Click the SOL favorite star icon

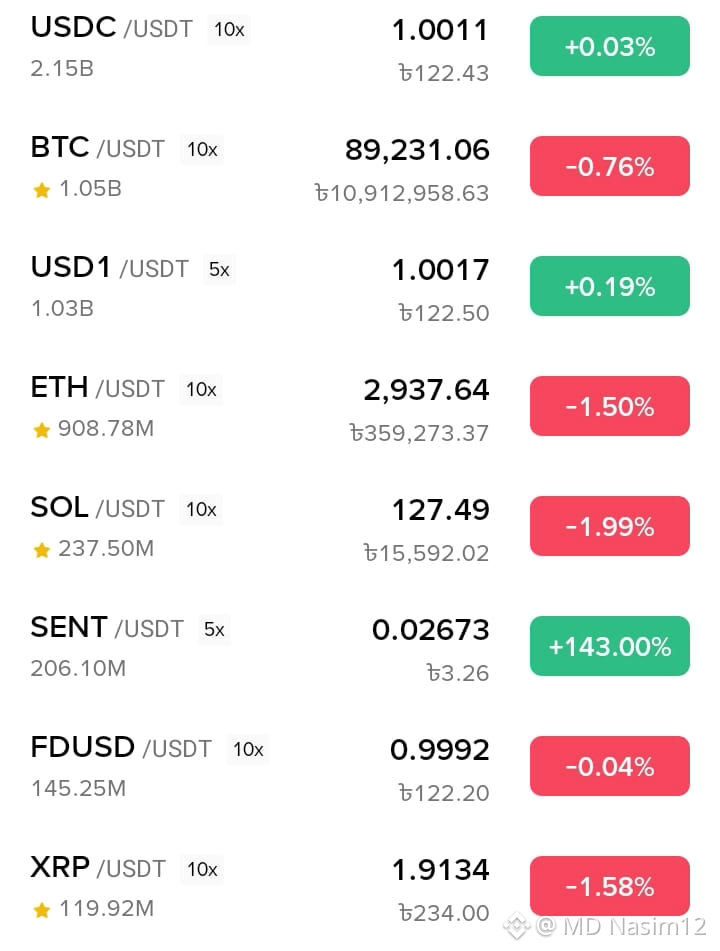tap(42, 550)
